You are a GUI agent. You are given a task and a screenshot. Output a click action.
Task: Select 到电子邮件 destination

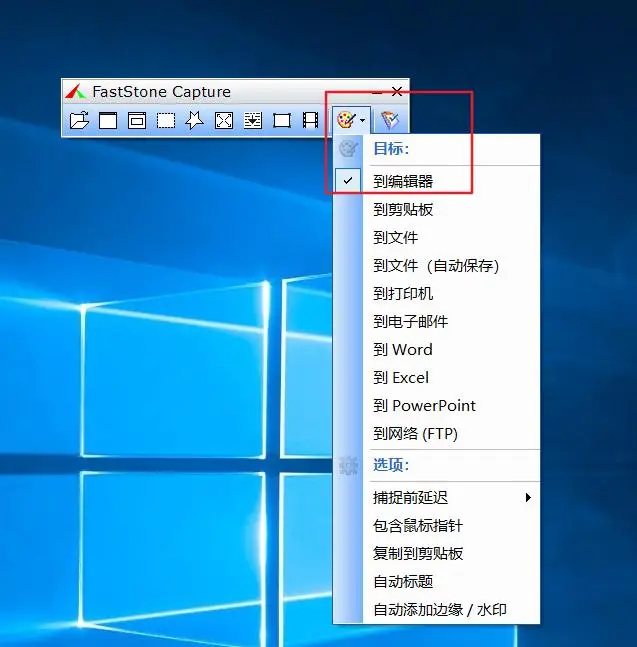click(436, 321)
